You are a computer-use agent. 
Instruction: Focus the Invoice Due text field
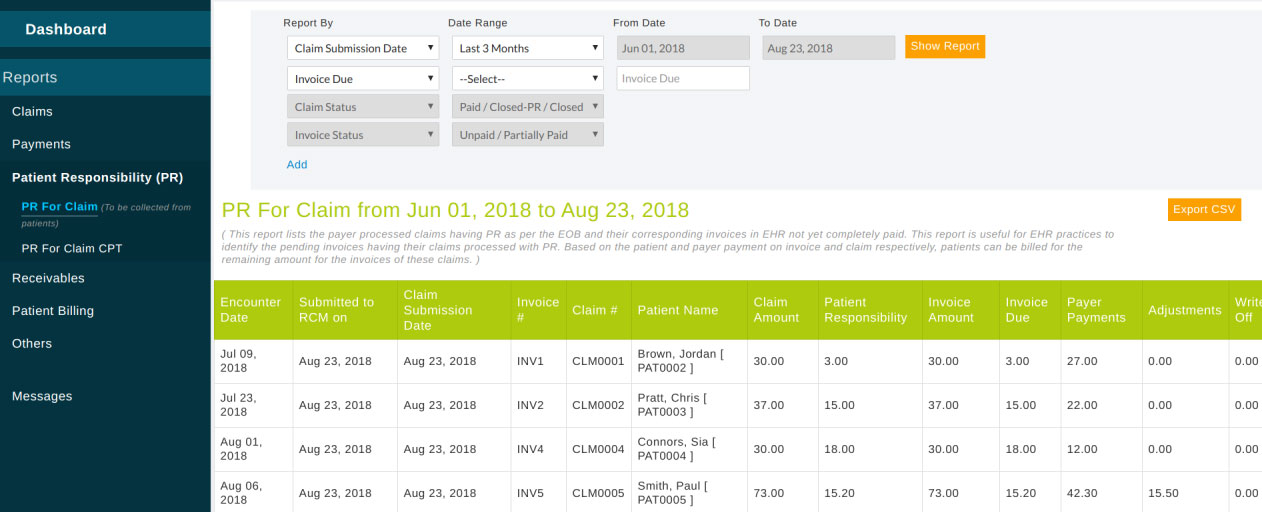[682, 79]
